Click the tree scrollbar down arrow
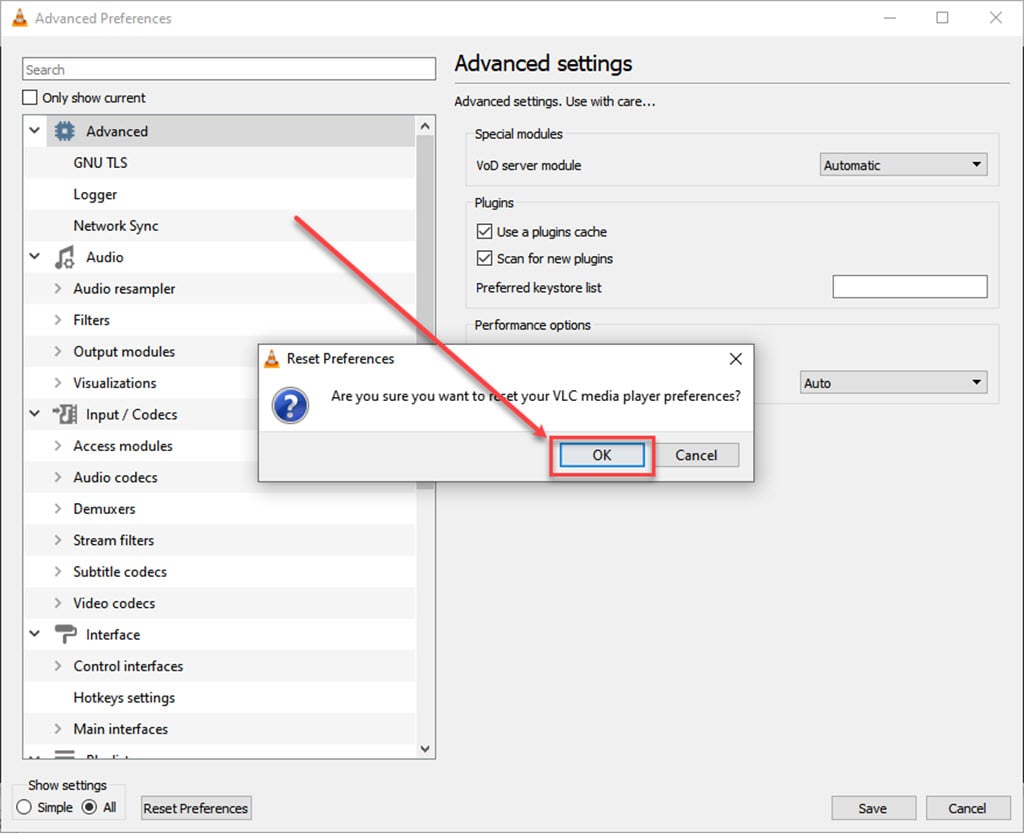 [x=425, y=748]
